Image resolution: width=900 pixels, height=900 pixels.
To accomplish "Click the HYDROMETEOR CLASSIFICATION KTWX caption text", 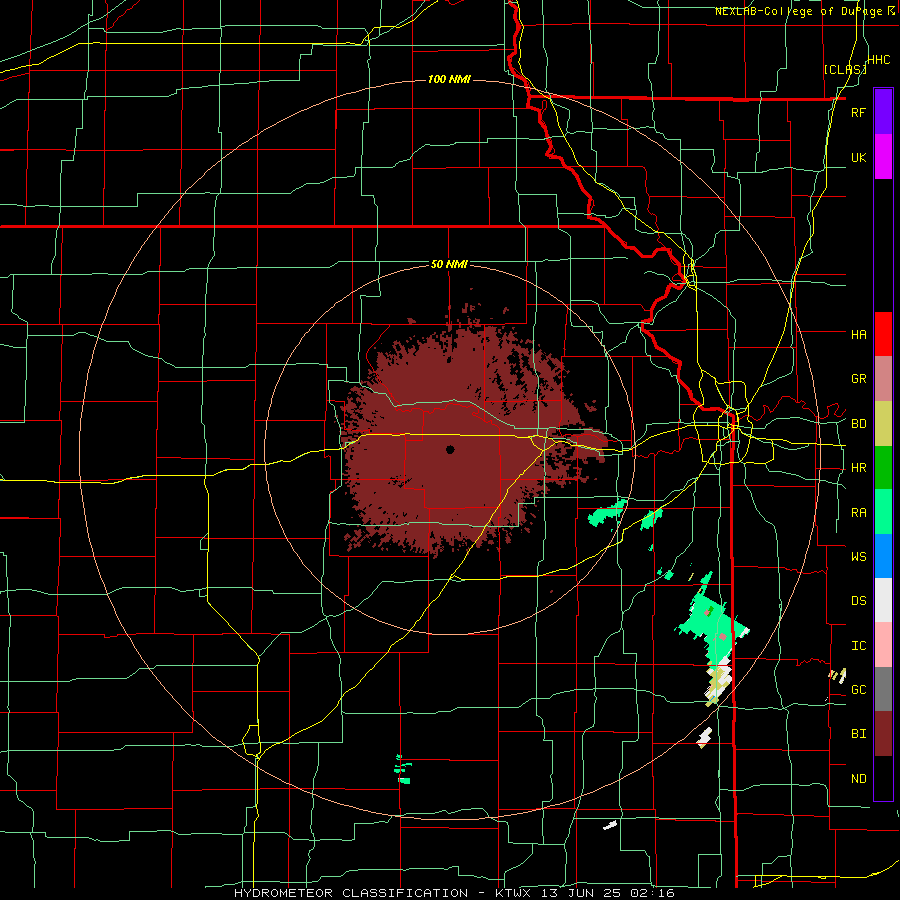I will (x=454, y=893).
